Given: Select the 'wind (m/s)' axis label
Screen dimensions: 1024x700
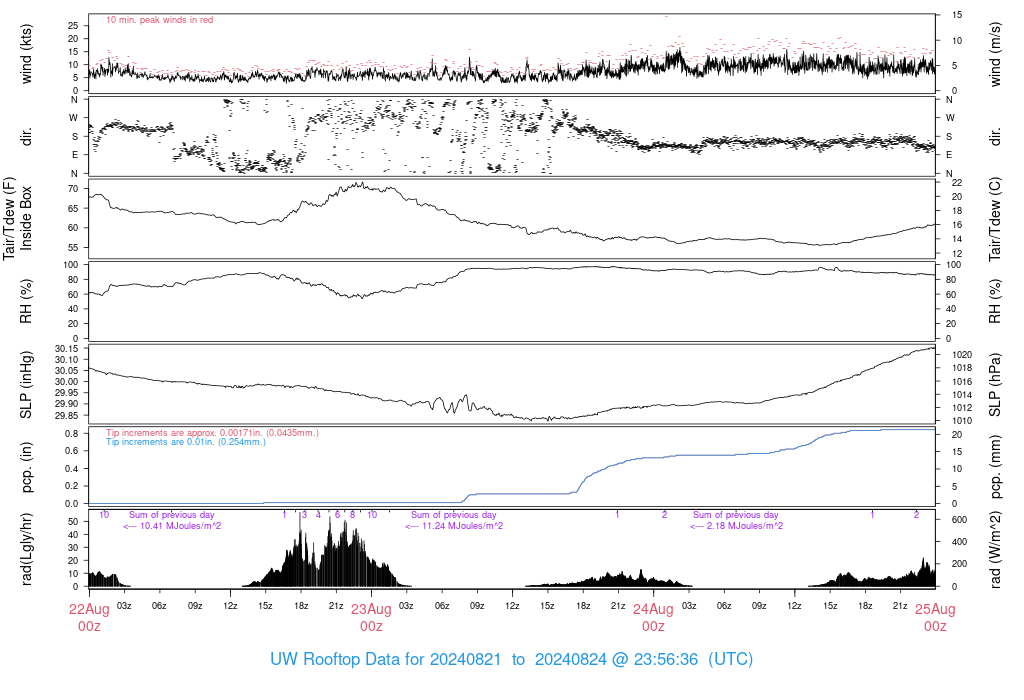Looking at the screenshot, I should (x=995, y=54).
